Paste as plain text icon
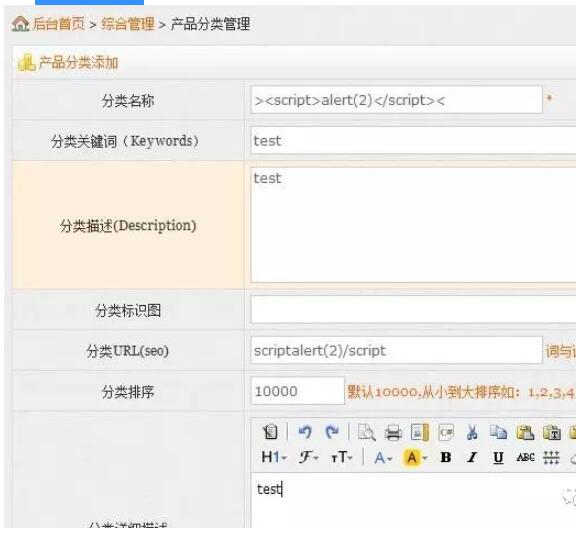Screen dimensions: 576x534 (x=552, y=432)
